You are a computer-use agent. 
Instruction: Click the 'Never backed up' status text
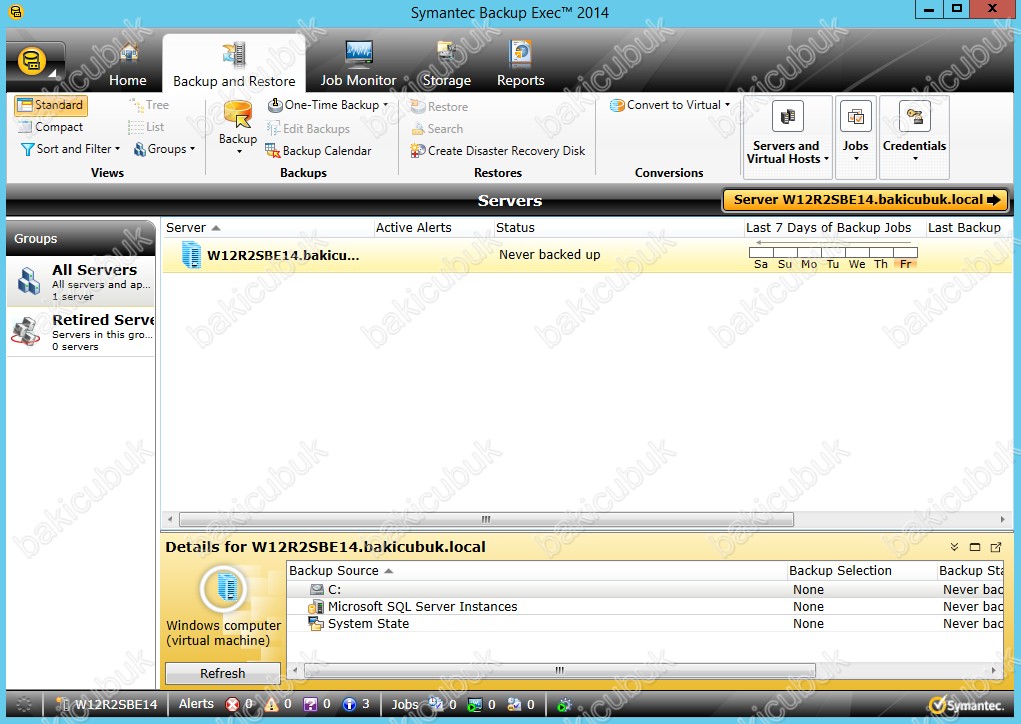[x=550, y=255]
